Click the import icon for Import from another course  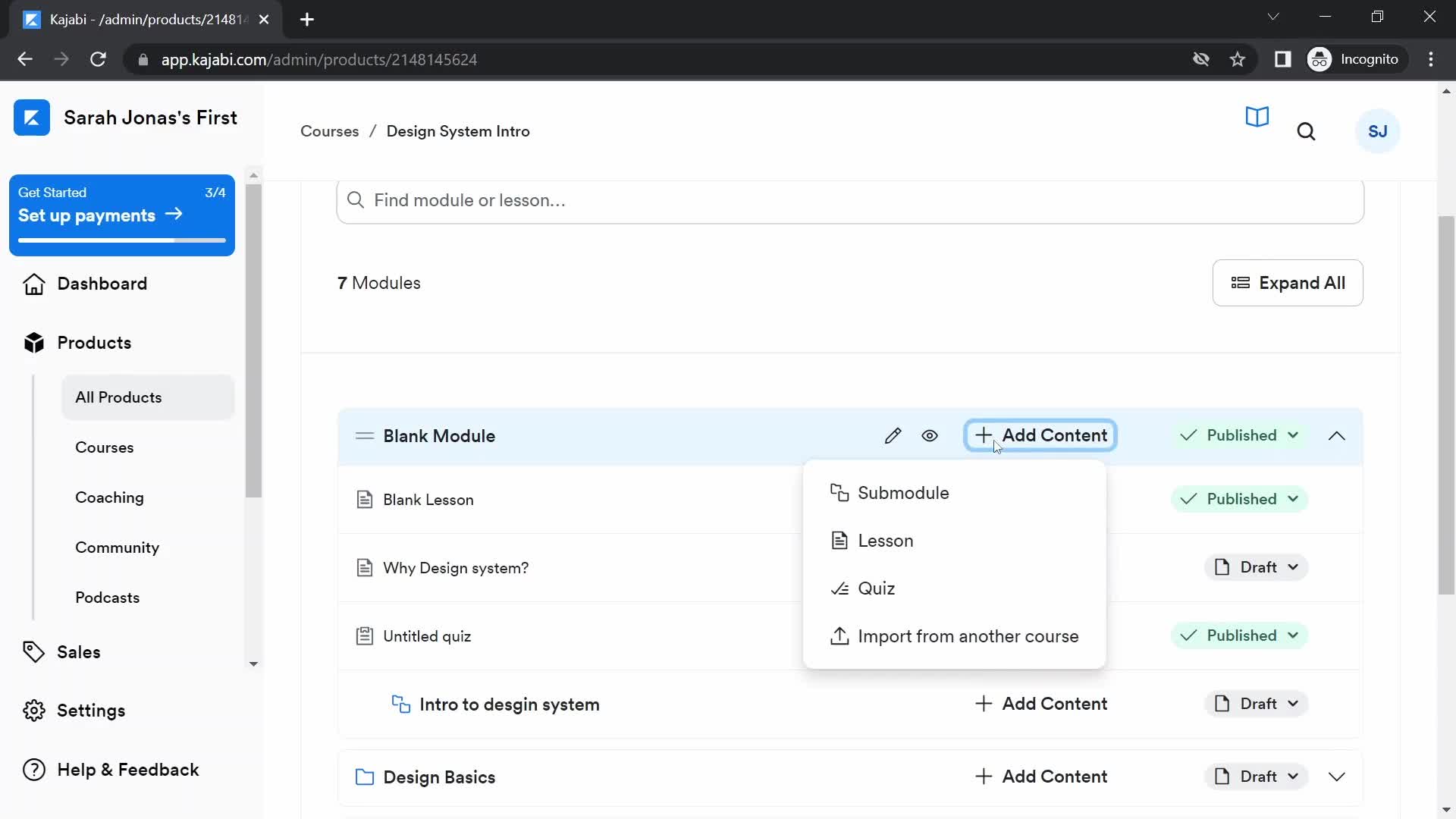pyautogui.click(x=839, y=636)
